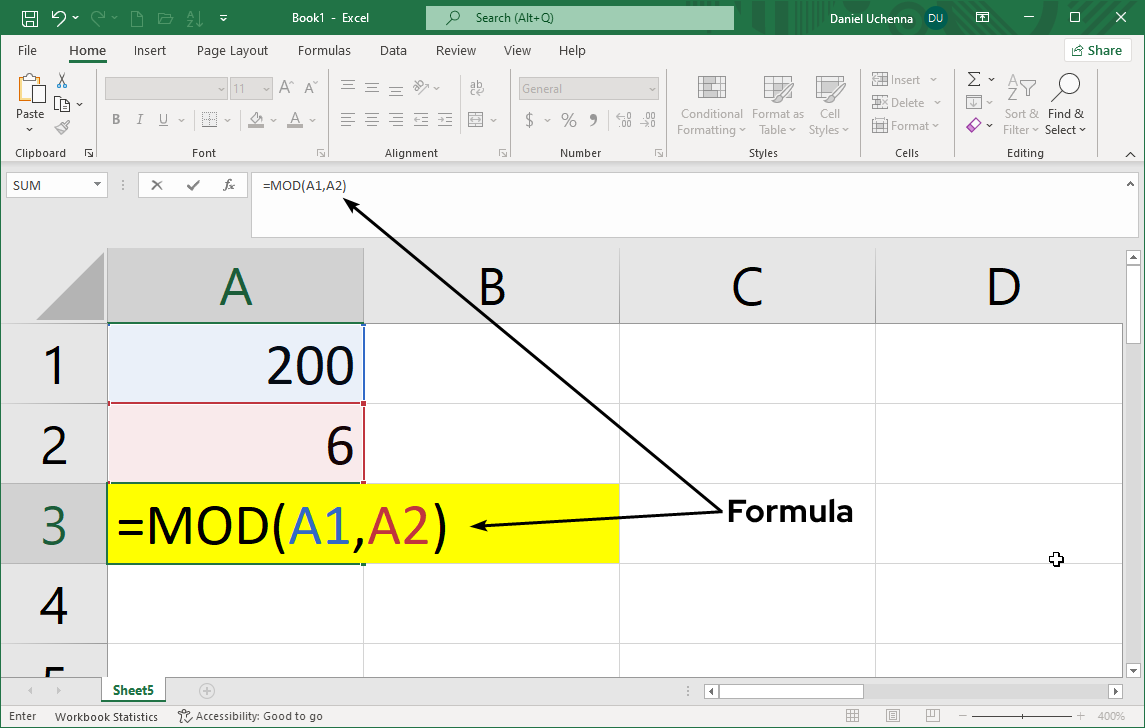Apply AutoSum to the selection
The height and width of the screenshot is (728, 1145).
[973, 79]
